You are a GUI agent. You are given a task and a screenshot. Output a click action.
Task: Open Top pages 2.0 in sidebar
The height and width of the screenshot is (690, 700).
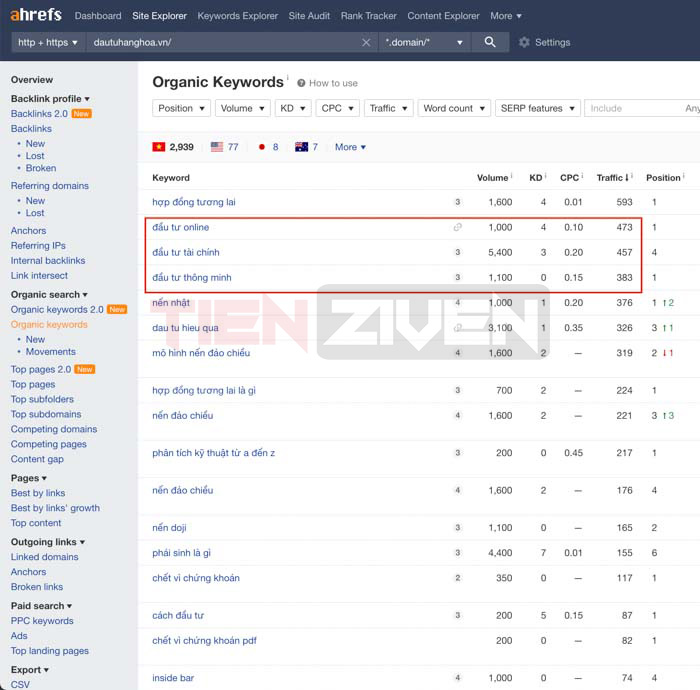coord(41,369)
